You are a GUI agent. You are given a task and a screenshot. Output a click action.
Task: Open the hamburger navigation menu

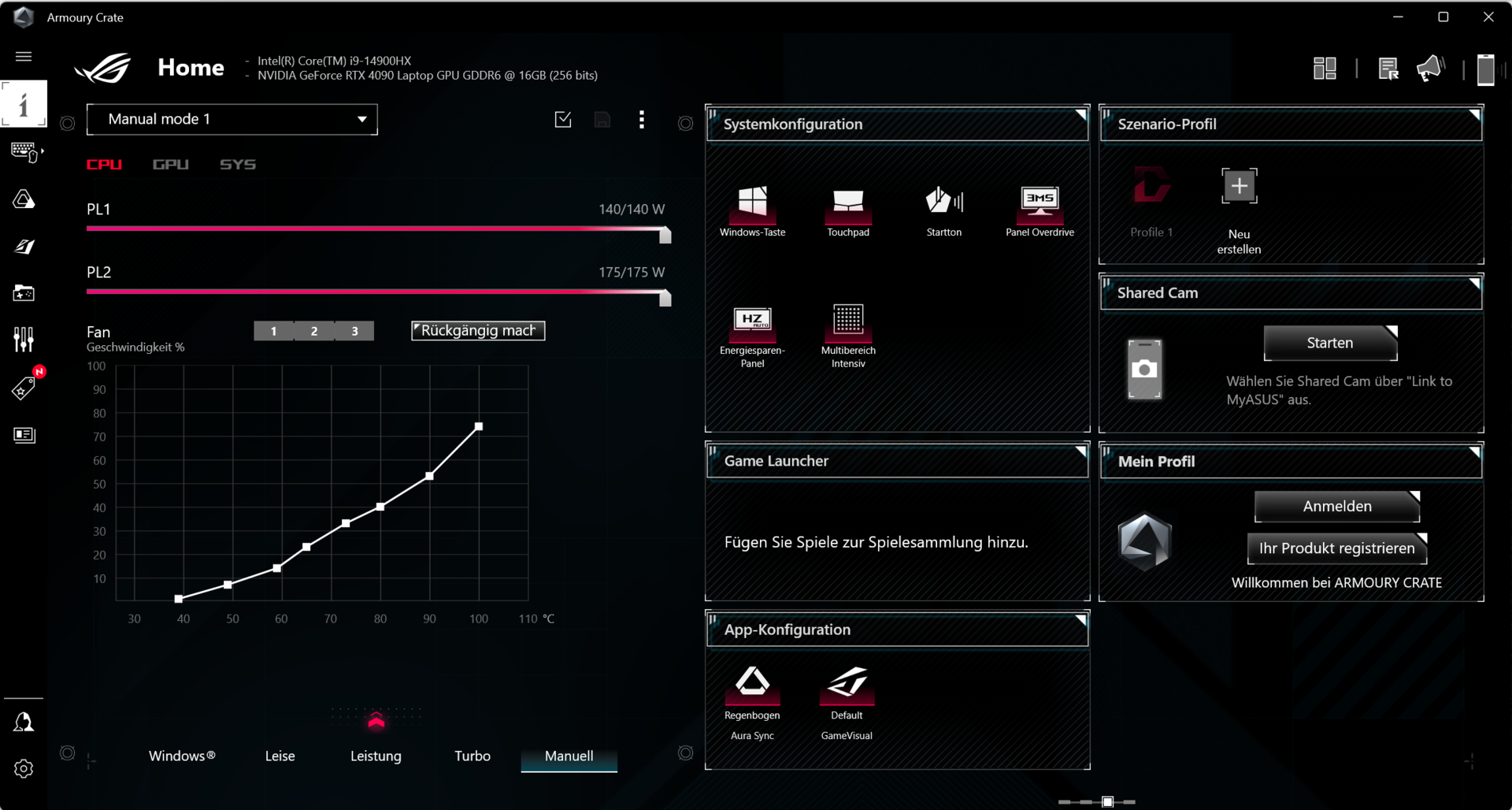24,57
